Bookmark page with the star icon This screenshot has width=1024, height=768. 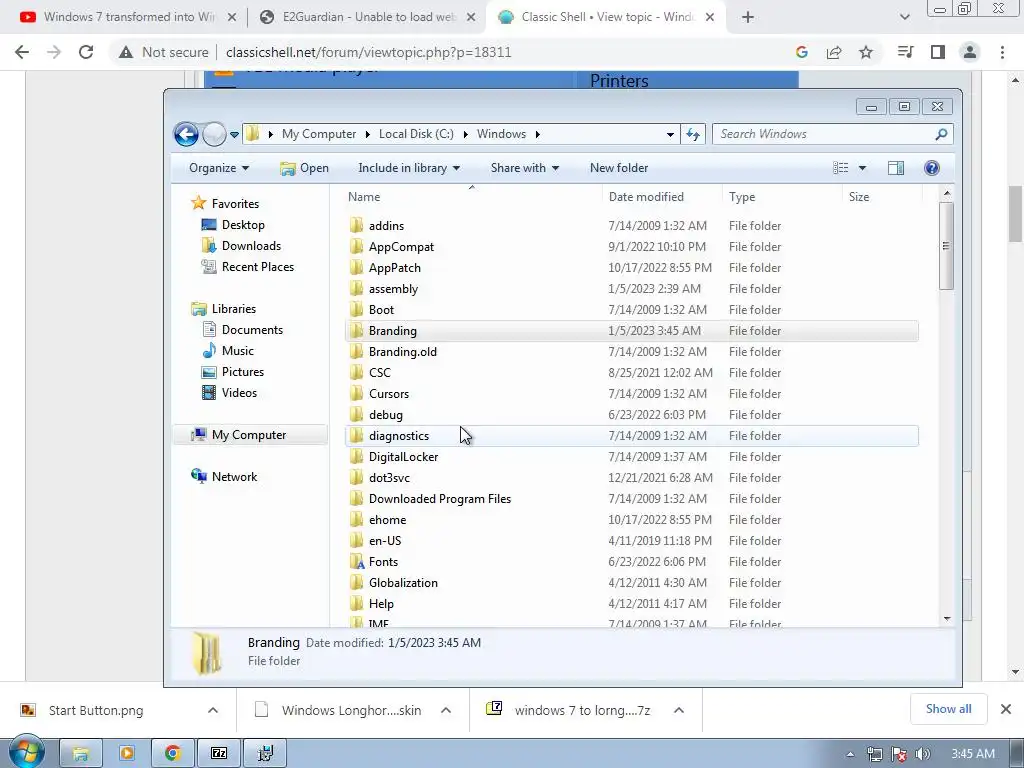[865, 52]
